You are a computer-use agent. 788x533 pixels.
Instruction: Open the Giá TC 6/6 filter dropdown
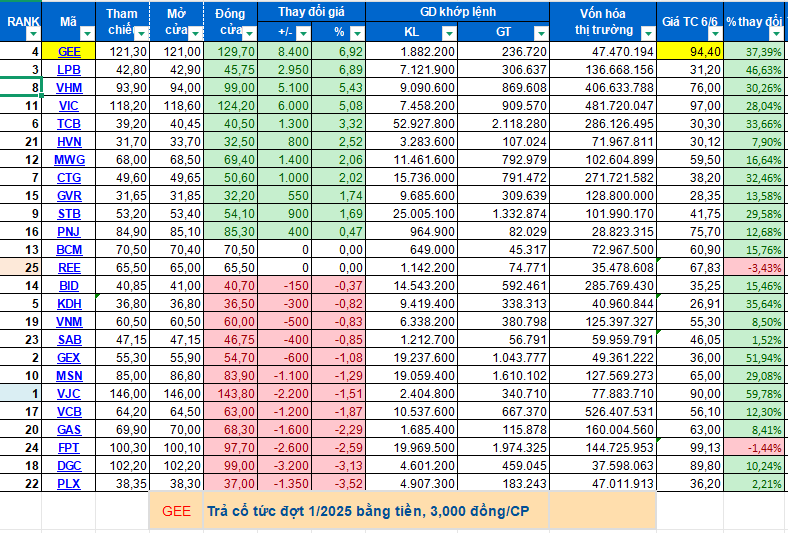715,34
